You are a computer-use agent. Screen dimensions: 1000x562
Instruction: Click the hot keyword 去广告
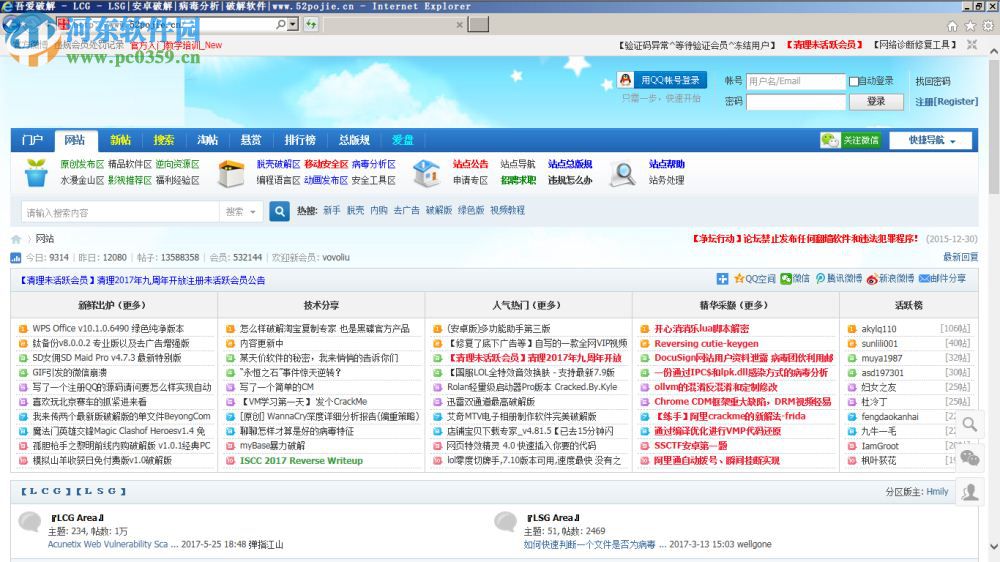tap(406, 211)
